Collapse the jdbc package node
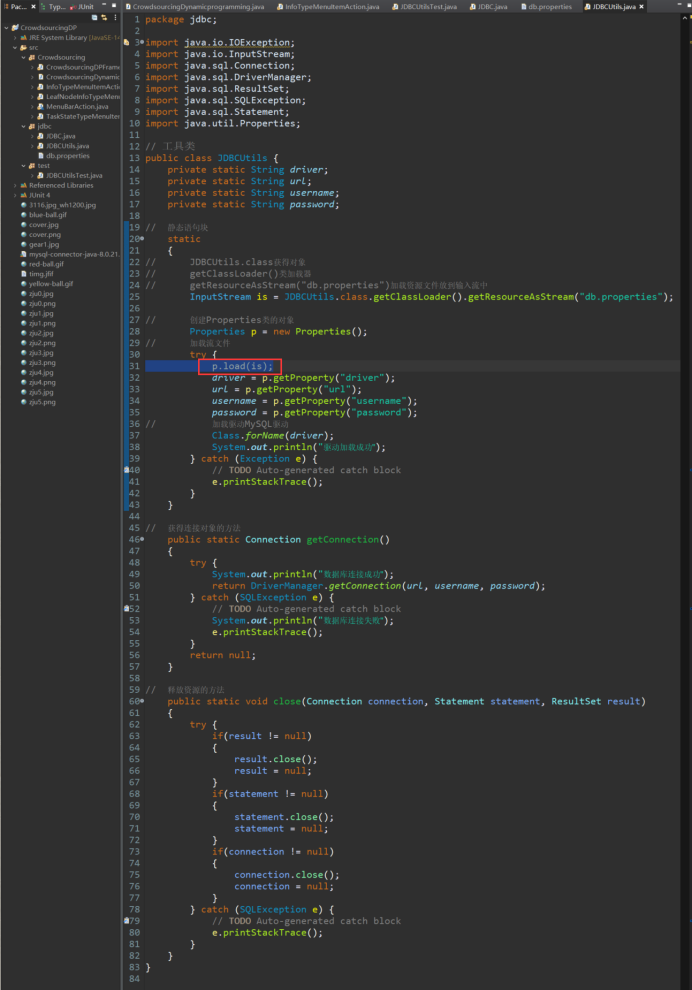692x990 pixels. (23, 126)
